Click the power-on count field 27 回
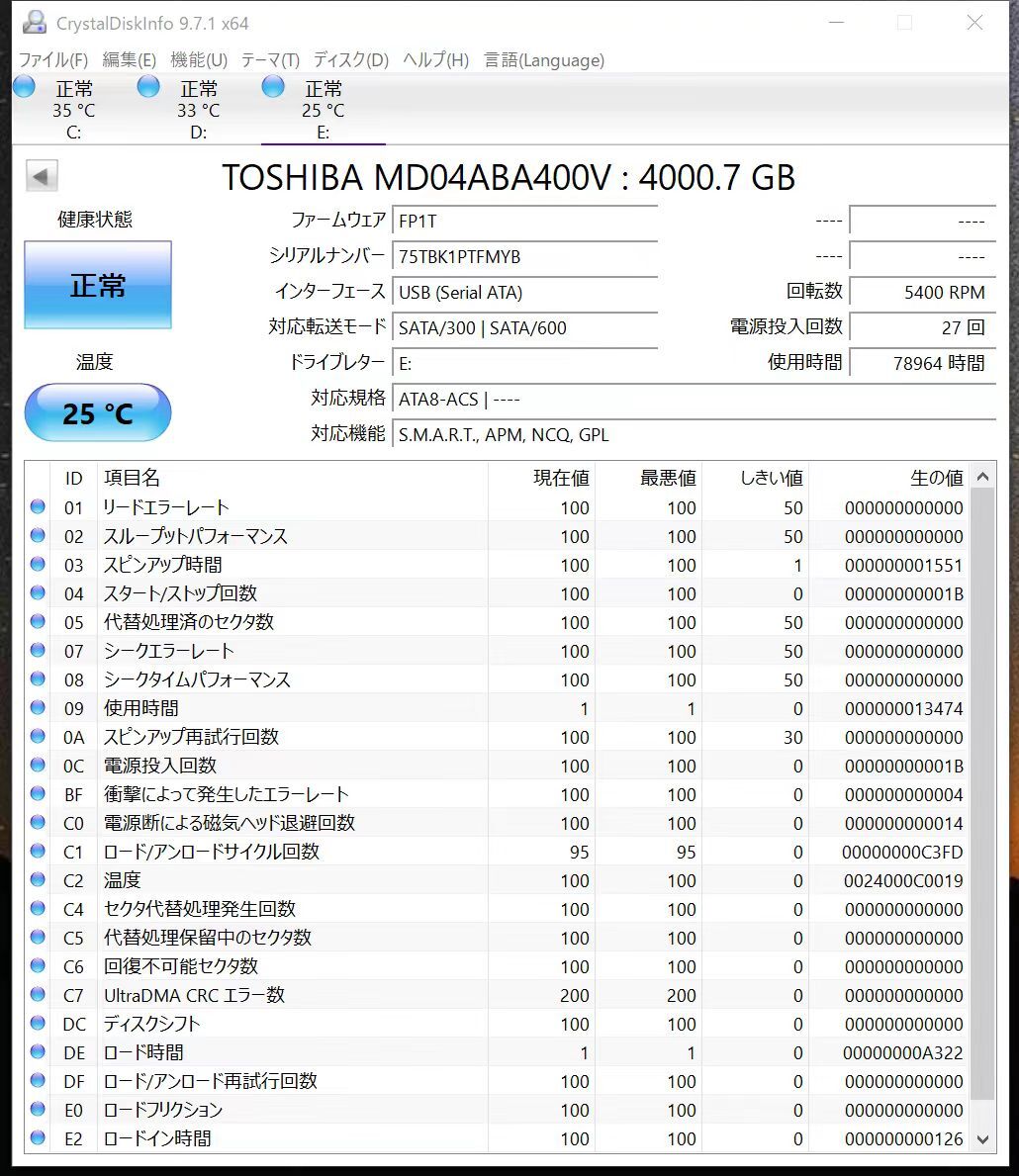The height and width of the screenshot is (1176, 1019). pos(923,327)
